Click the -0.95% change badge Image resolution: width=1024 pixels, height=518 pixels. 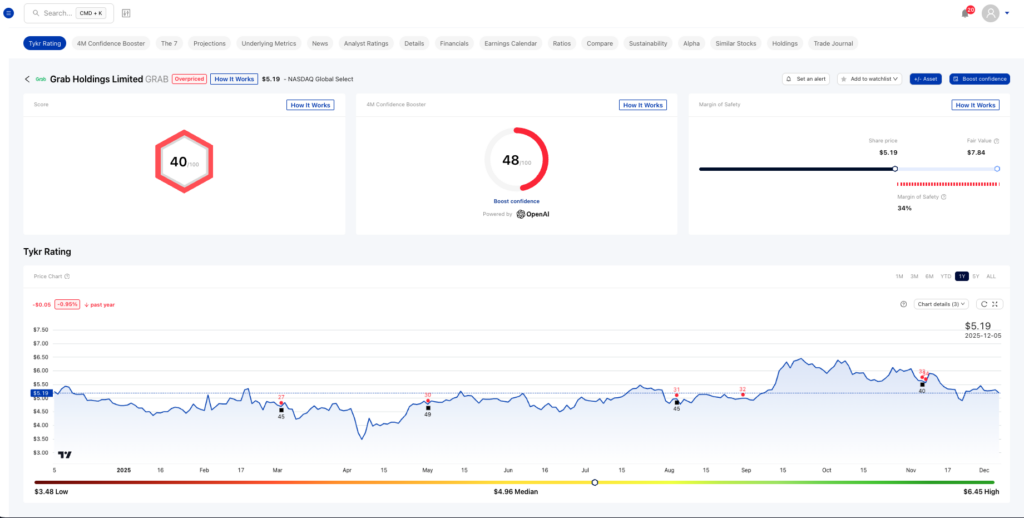tap(67, 304)
